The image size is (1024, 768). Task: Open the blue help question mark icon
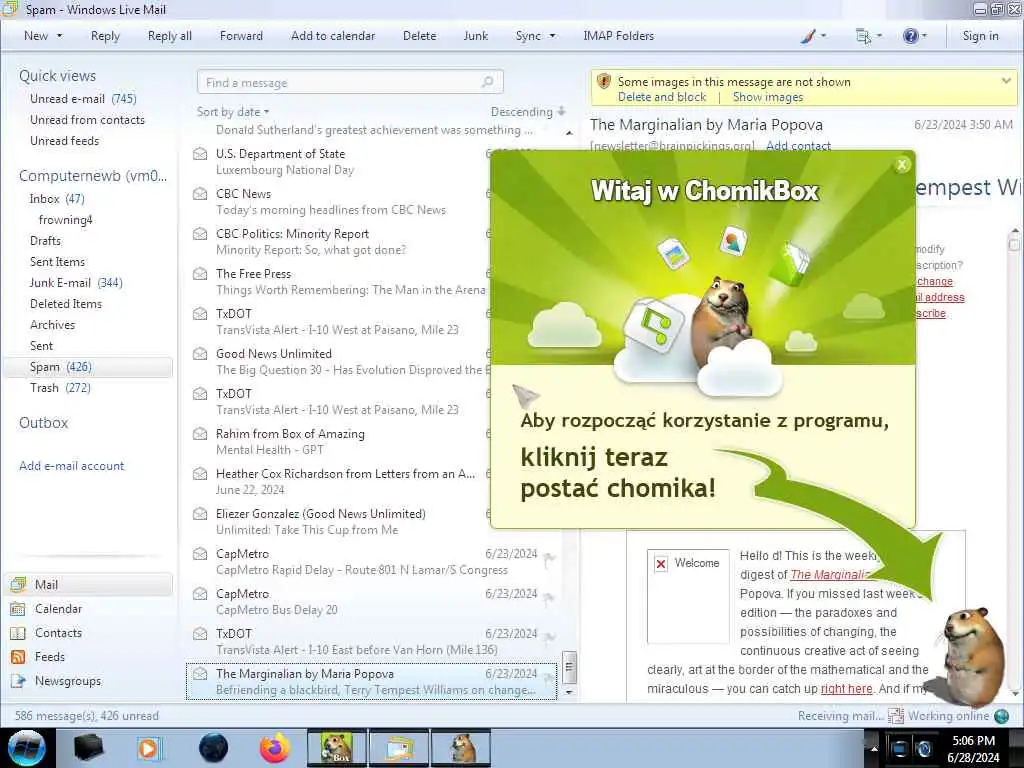[910, 36]
